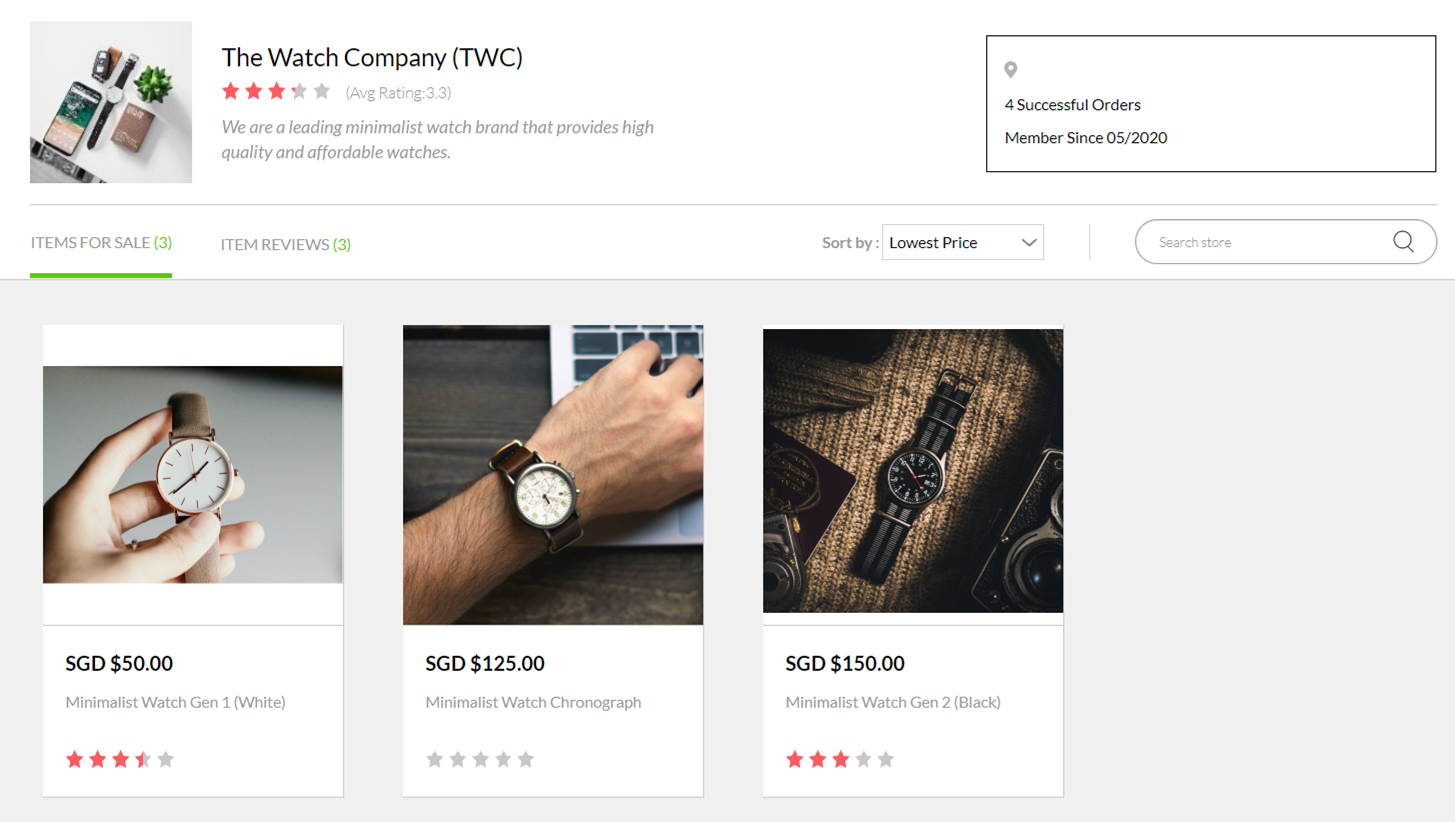Switch to the Items For Sale tab
1455x822 pixels.
tap(101, 243)
